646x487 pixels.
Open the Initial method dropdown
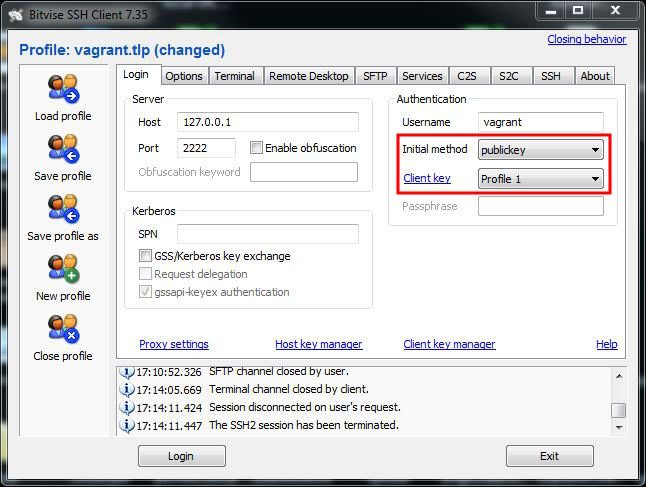pos(541,150)
